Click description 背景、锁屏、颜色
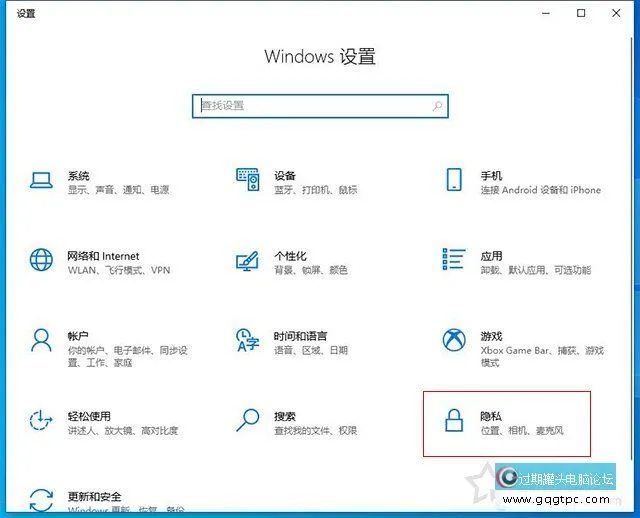Viewport: 640px width, 518px height. [x=311, y=270]
